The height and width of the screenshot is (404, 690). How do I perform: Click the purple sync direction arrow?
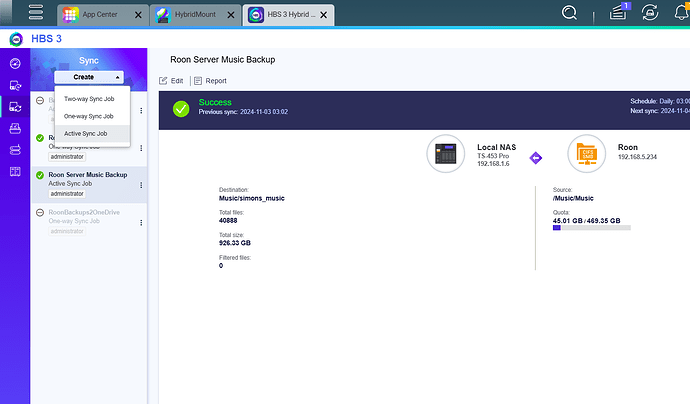pyautogui.click(x=536, y=158)
